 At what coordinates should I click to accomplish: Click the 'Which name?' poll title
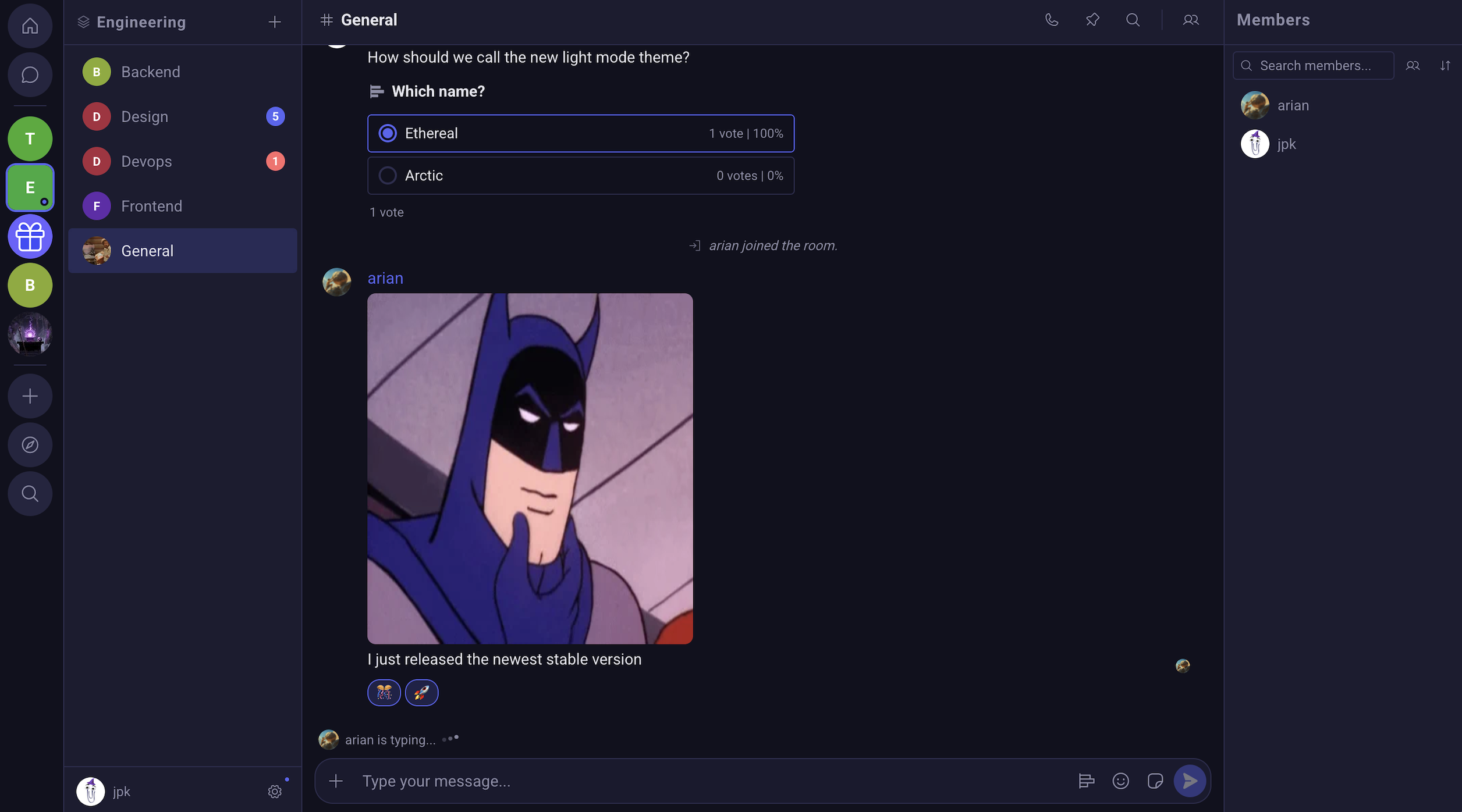click(x=438, y=91)
